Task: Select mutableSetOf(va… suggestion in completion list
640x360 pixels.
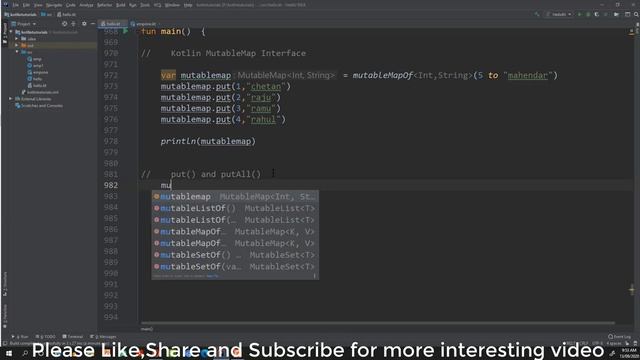Action: point(235,267)
